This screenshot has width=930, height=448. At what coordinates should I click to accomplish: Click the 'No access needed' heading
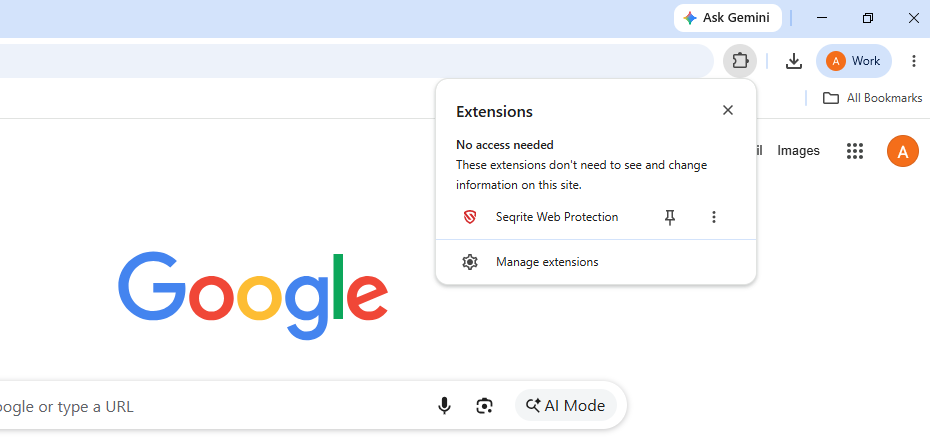(505, 145)
